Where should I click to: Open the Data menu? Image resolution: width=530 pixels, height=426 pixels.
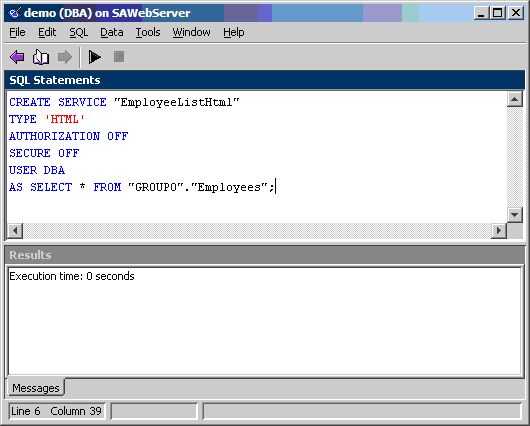(x=112, y=32)
